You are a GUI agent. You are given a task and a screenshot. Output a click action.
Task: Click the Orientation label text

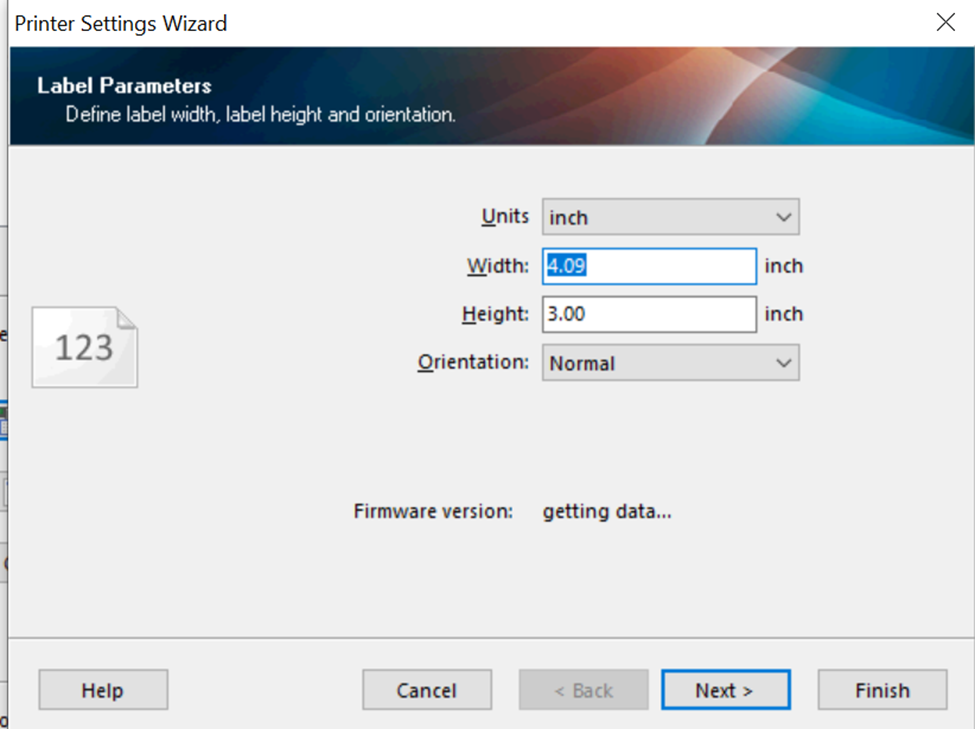click(x=472, y=362)
